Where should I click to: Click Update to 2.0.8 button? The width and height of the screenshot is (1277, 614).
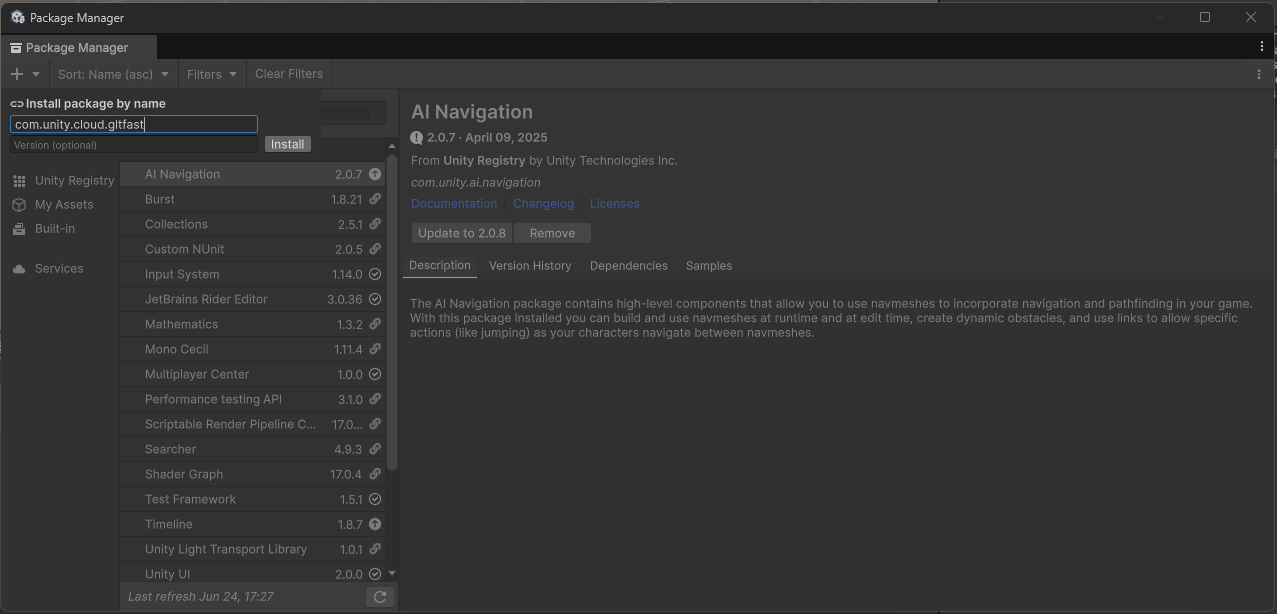(x=462, y=233)
